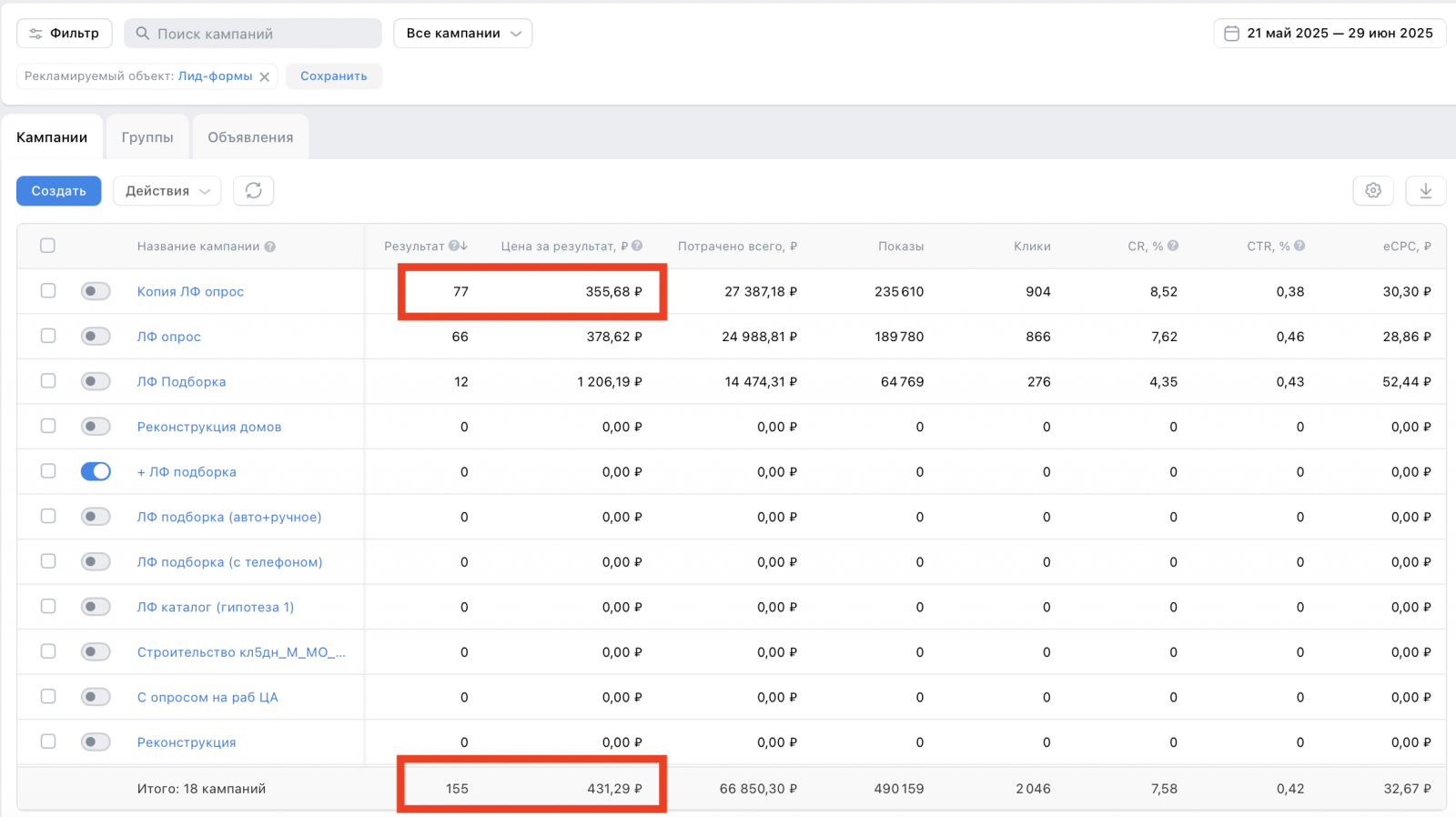Check the box for ЛФ Подборка row

coord(48,381)
